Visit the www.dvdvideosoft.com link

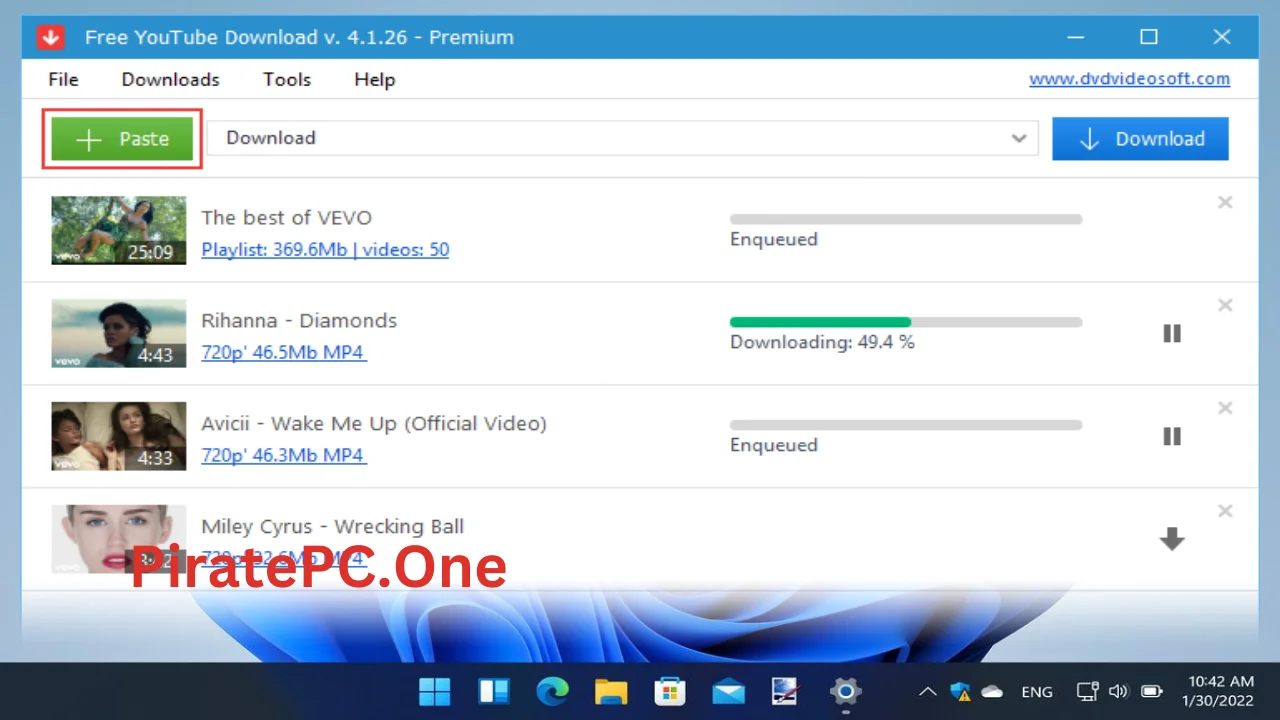point(1130,78)
